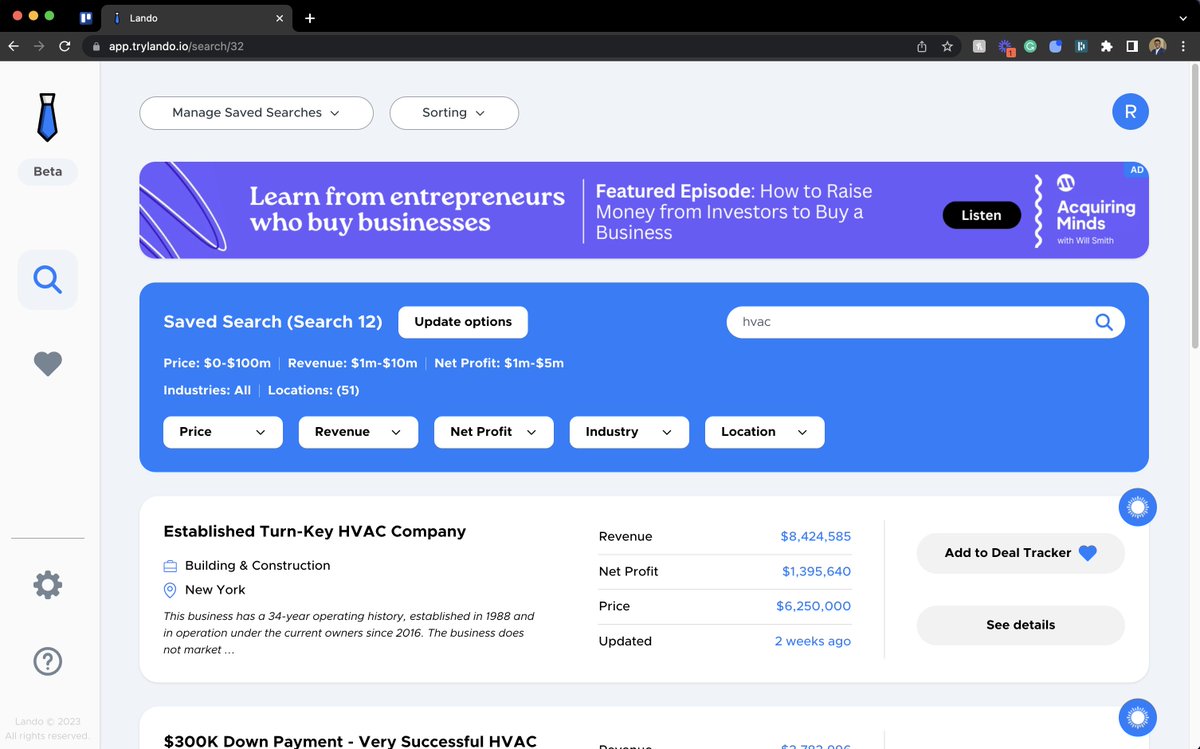Click blue sun badge on Established HVAC card
Image resolution: width=1200 pixels, height=749 pixels.
pyautogui.click(x=1137, y=508)
